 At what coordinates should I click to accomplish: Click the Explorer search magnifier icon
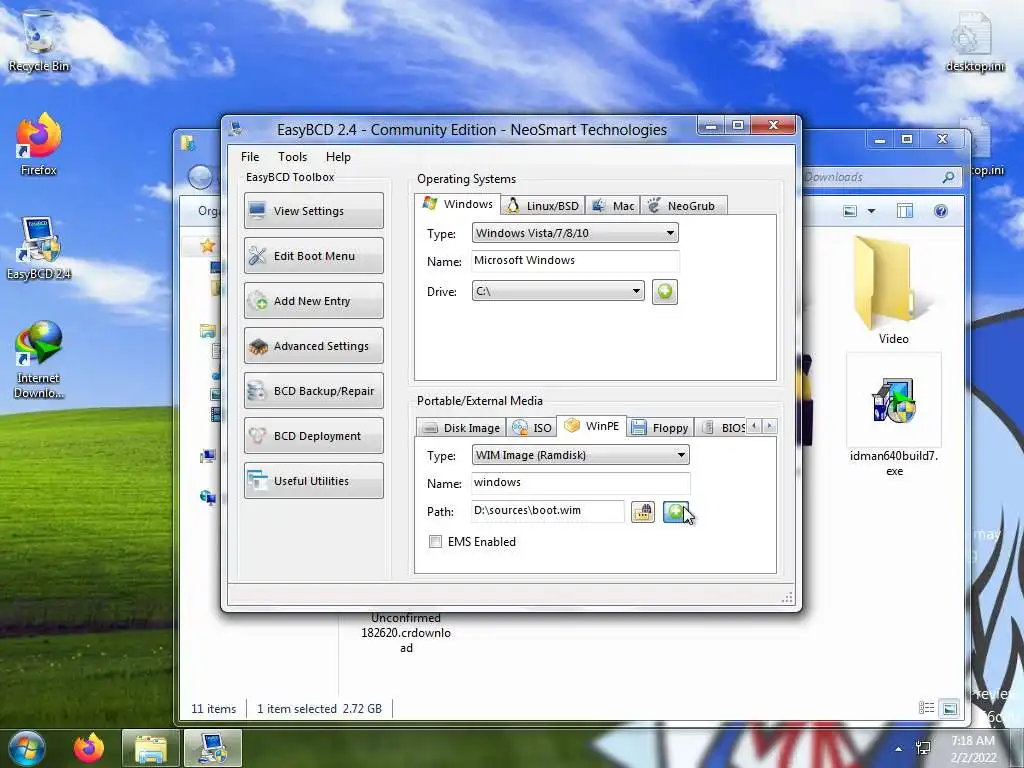click(x=948, y=177)
